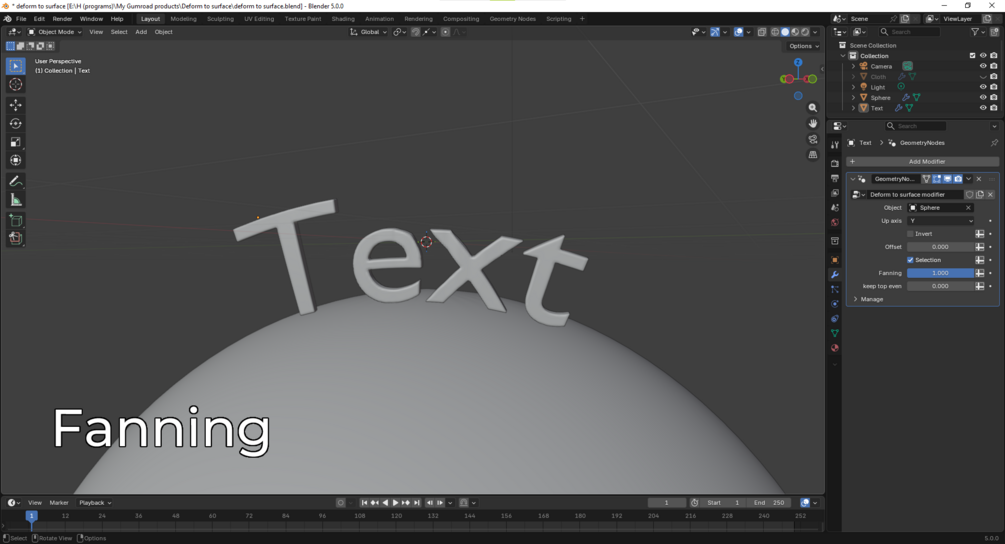This screenshot has width=1005, height=544.
Task: Click the viewport zoom magnifier icon
Action: click(x=813, y=108)
